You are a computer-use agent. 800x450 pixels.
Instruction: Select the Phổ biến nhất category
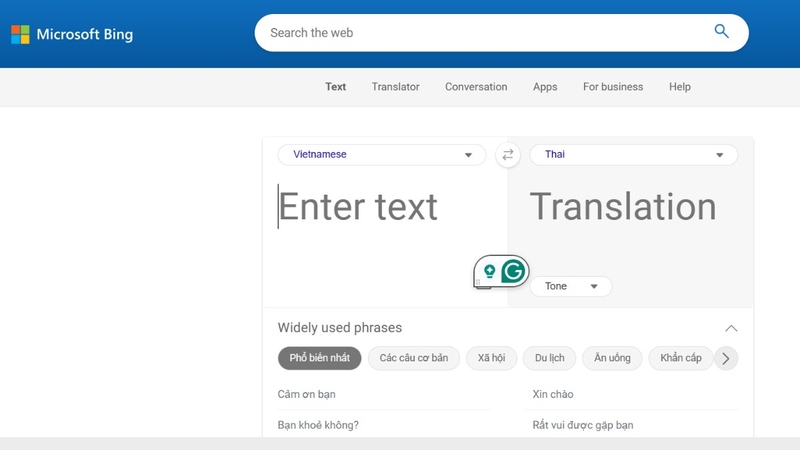click(x=319, y=358)
